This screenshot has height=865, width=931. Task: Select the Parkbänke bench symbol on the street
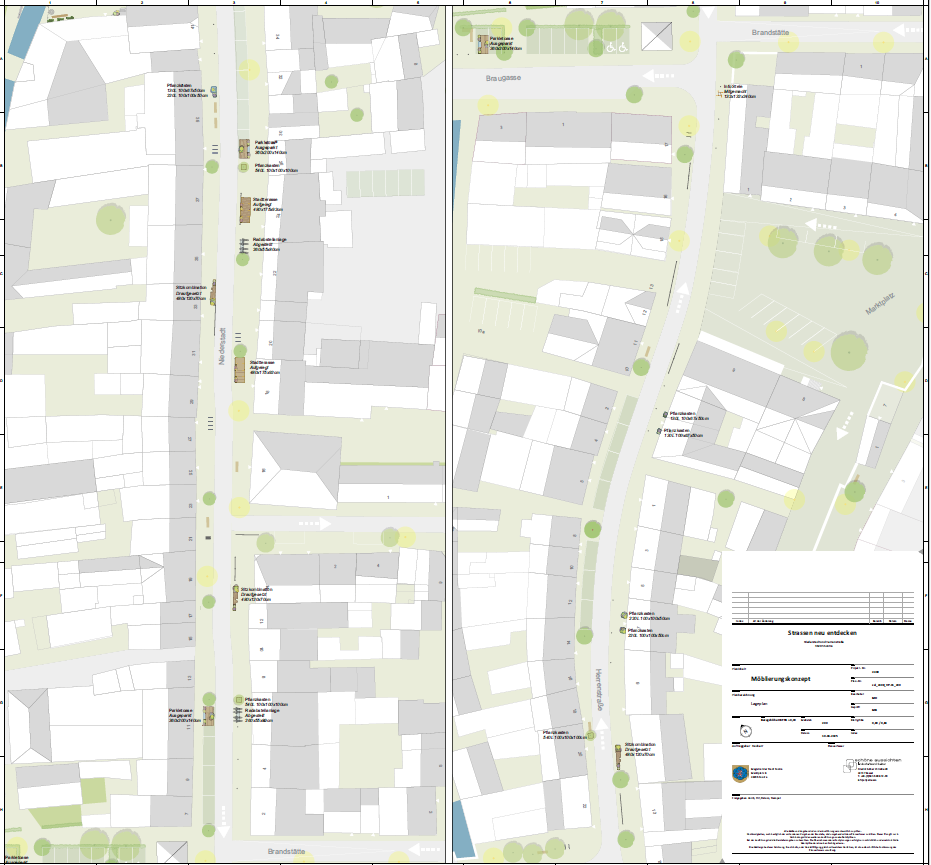click(x=244, y=148)
